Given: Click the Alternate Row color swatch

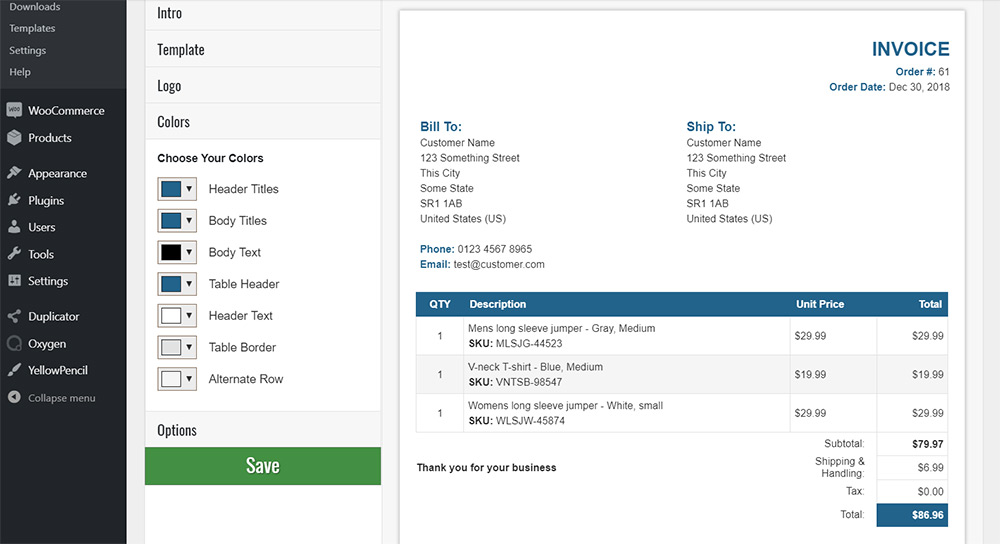Looking at the screenshot, I should pos(171,379).
